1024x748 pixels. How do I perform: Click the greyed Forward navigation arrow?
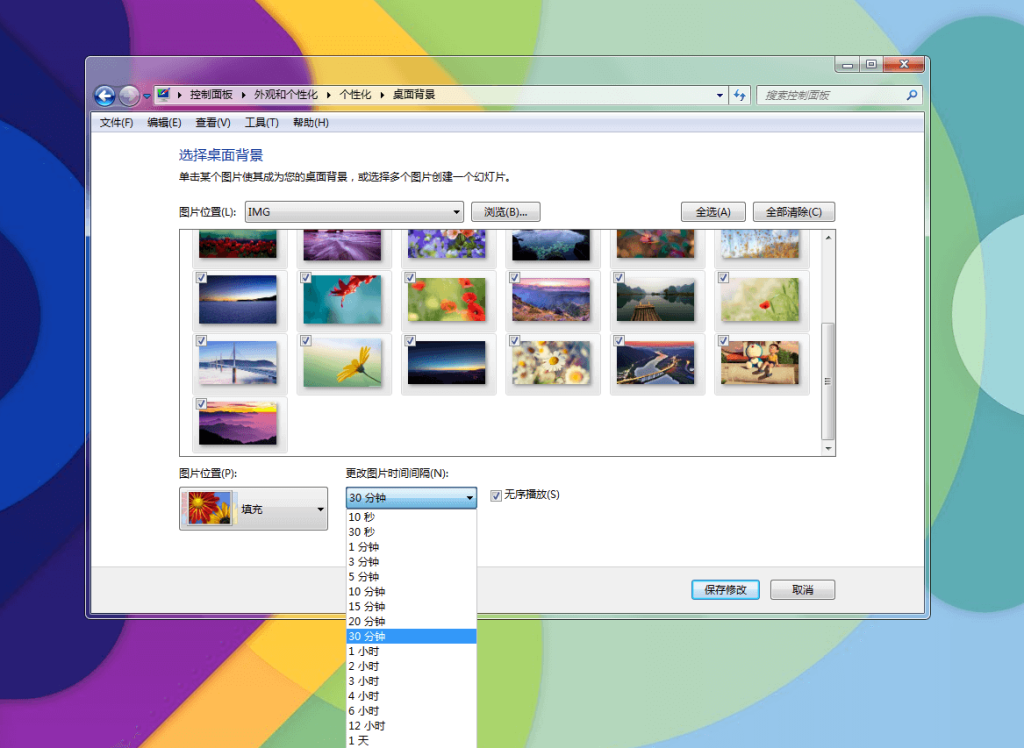[x=129, y=96]
